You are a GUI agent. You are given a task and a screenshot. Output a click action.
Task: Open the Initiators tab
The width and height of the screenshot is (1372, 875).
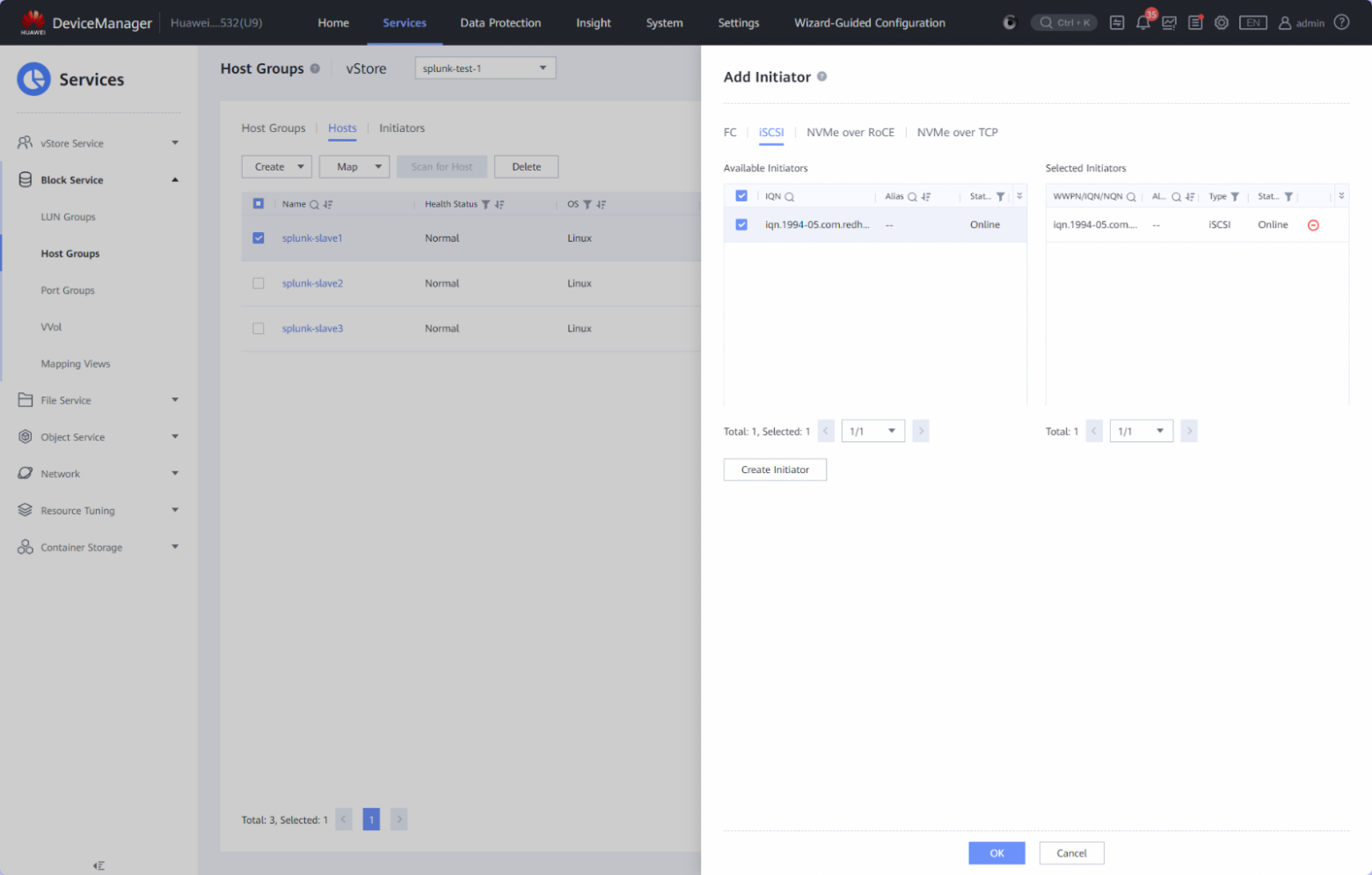402,128
